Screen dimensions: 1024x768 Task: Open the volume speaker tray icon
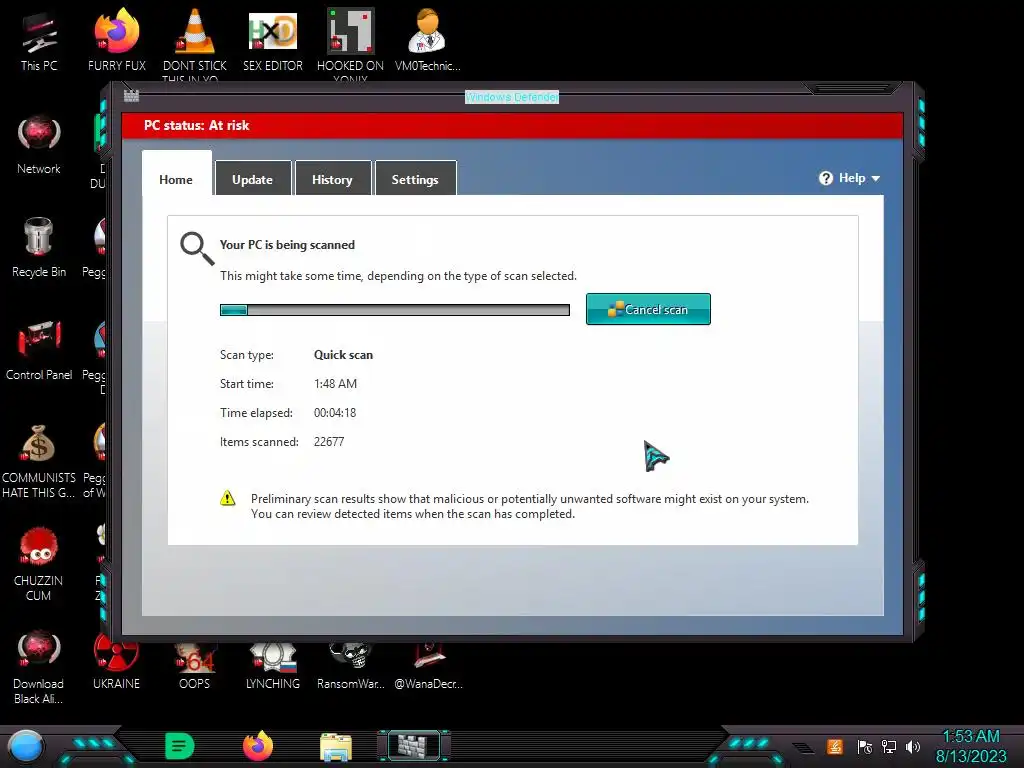point(913,746)
